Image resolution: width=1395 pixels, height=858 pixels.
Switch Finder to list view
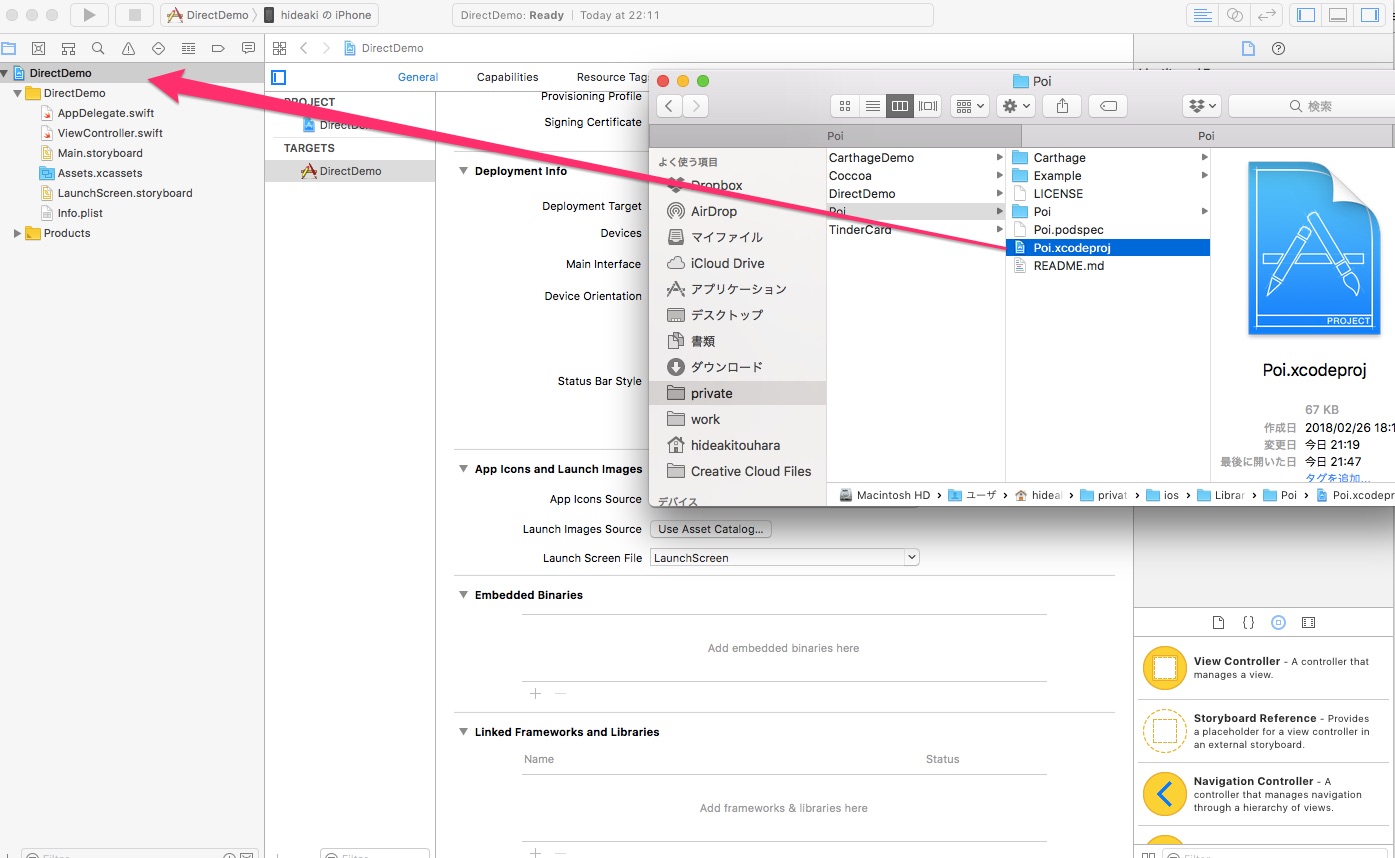pos(872,106)
